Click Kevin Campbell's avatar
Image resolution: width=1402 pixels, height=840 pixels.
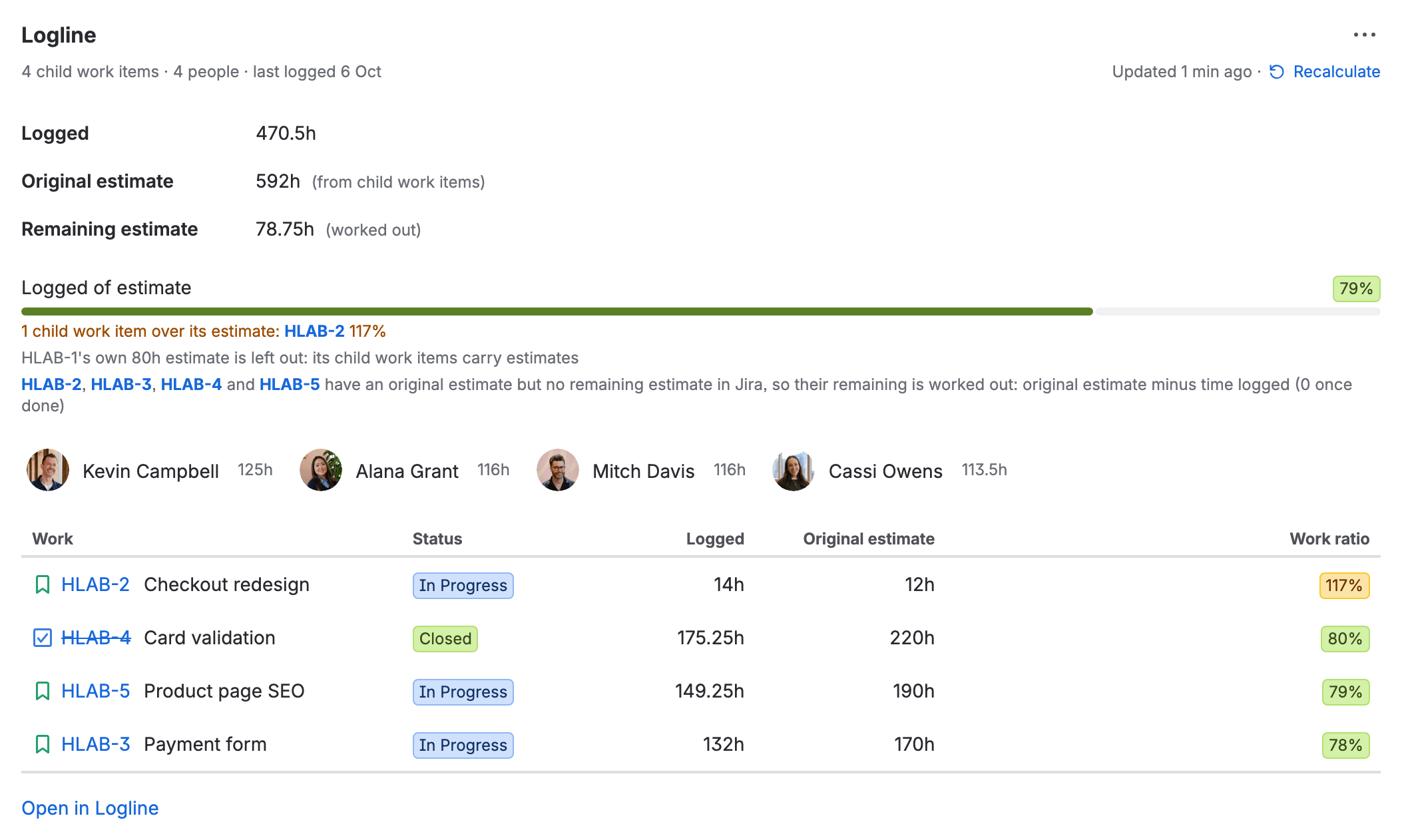point(48,470)
